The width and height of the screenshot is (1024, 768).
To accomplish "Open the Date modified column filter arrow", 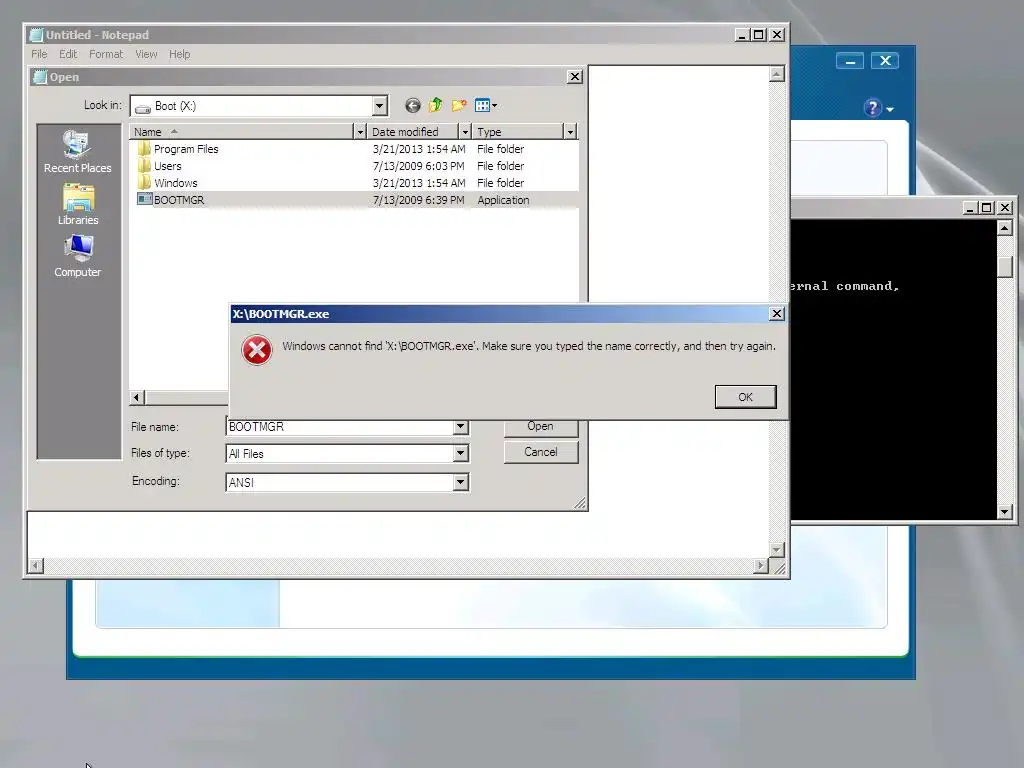I will [465, 132].
